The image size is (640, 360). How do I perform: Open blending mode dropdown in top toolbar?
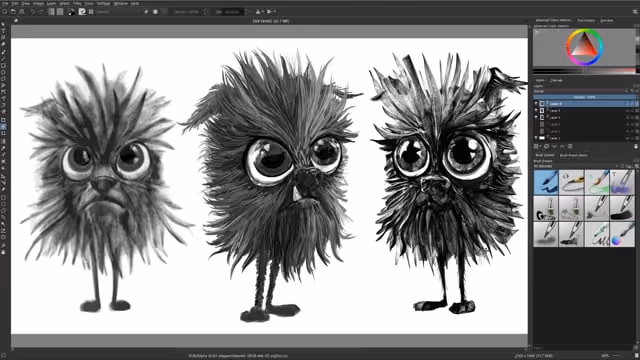(119, 12)
